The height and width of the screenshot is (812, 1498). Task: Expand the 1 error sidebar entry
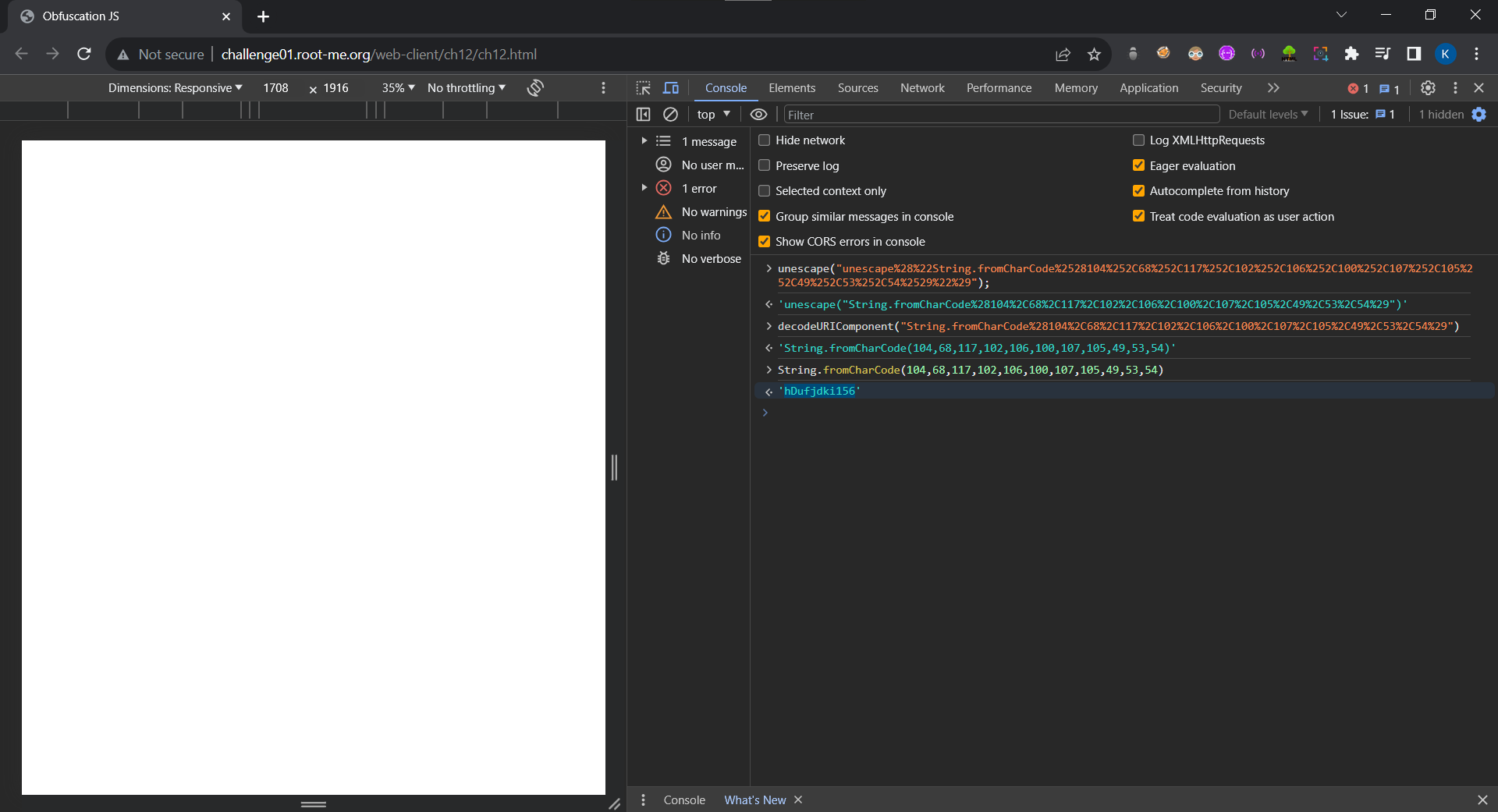(x=644, y=188)
